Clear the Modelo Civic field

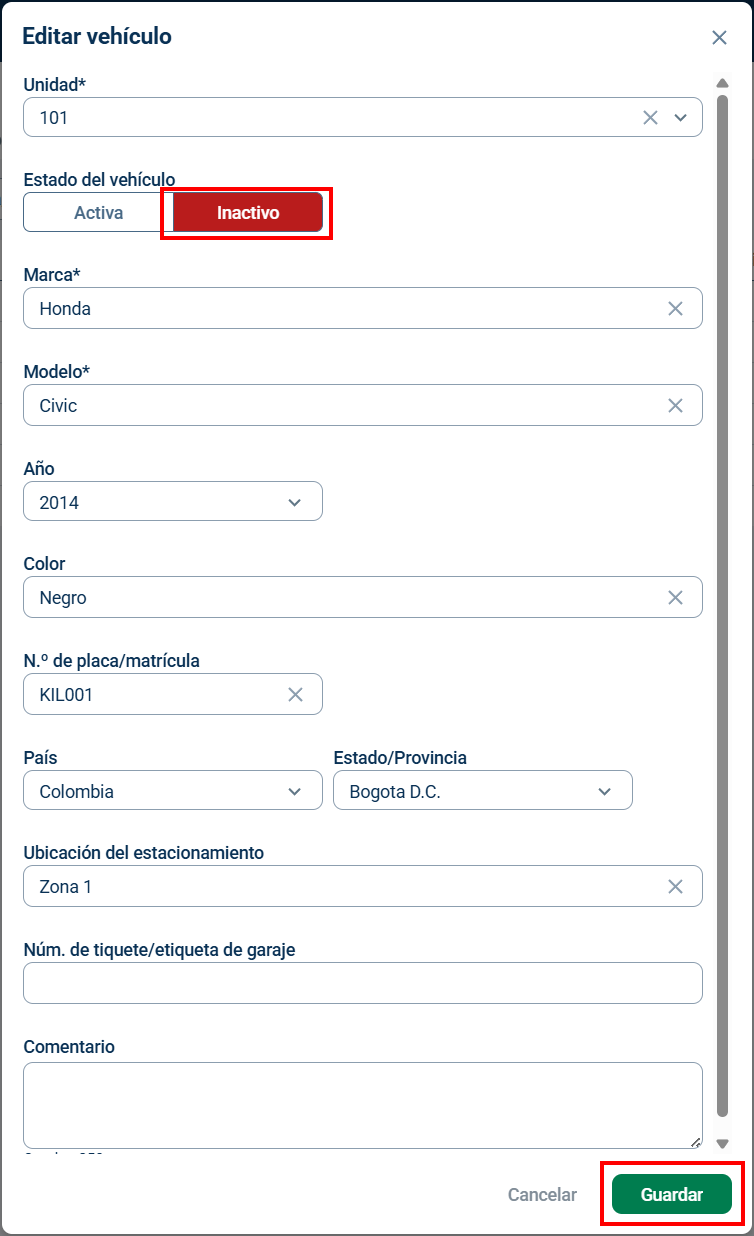coord(675,406)
